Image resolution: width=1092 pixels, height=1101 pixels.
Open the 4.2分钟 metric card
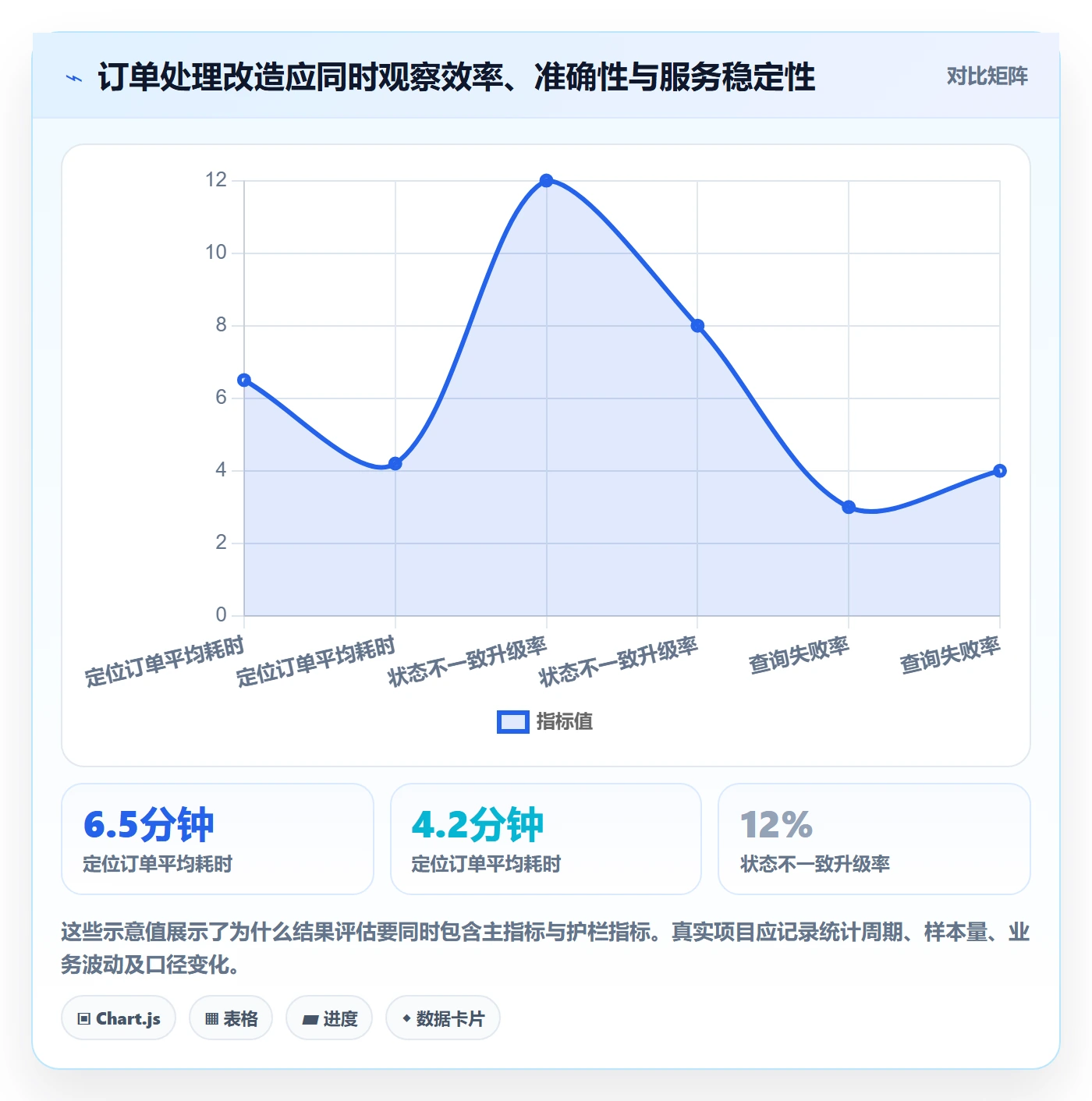pyautogui.click(x=546, y=839)
